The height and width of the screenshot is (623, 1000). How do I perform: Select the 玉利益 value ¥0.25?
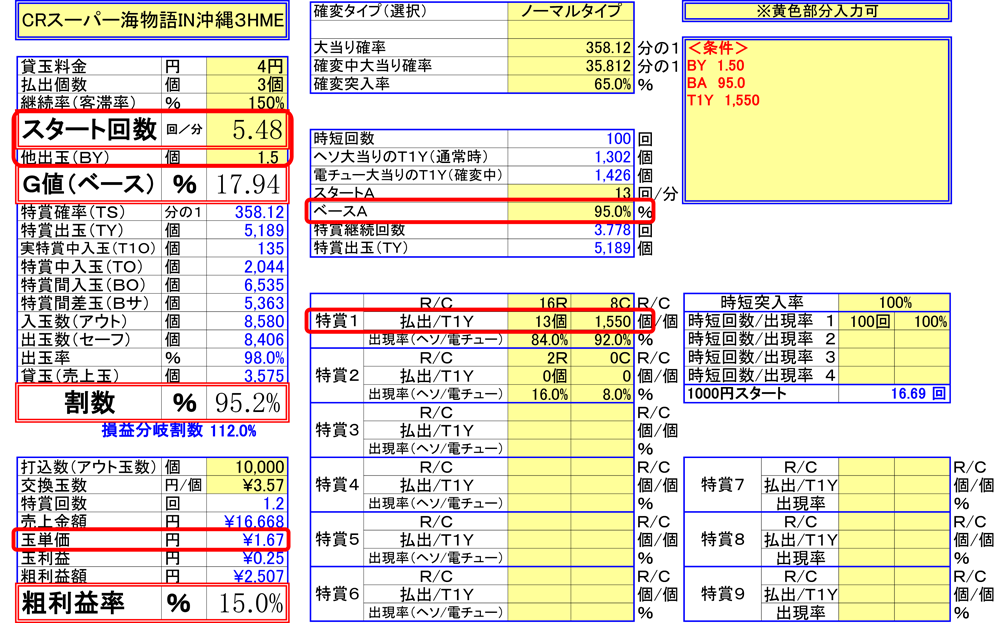247,558
